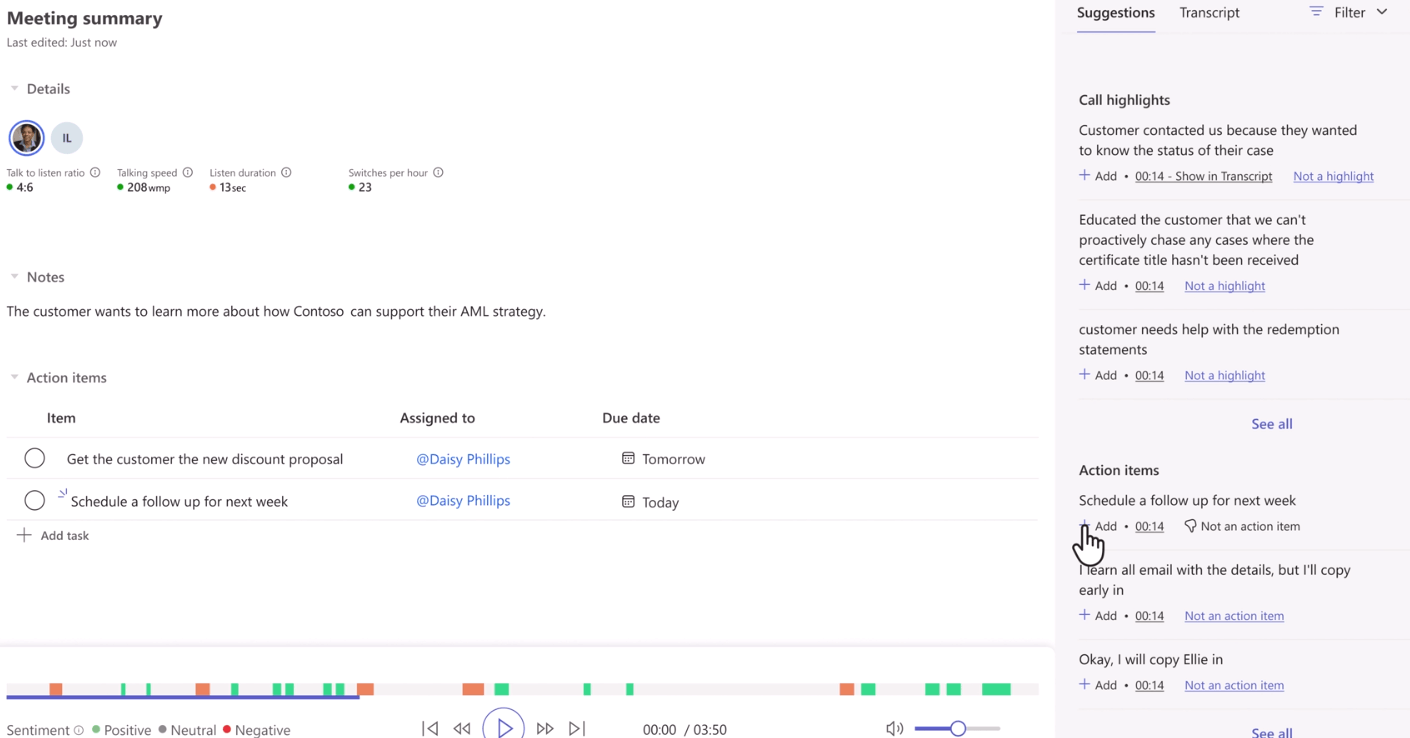Skip to the start of the recording
This screenshot has width=1410, height=738.
pyautogui.click(x=430, y=729)
